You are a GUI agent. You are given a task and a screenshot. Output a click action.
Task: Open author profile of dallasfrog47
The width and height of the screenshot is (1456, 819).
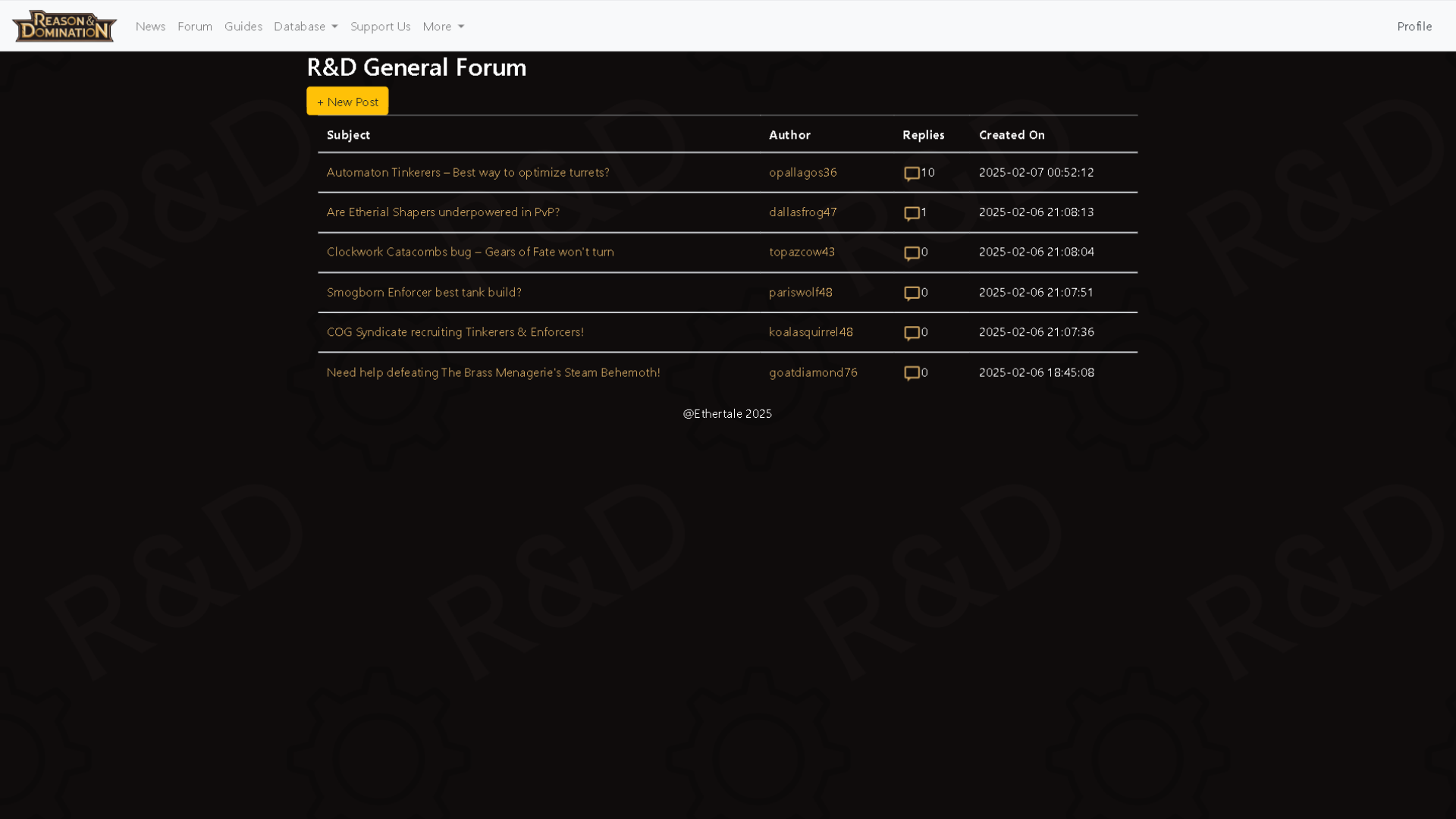(802, 212)
